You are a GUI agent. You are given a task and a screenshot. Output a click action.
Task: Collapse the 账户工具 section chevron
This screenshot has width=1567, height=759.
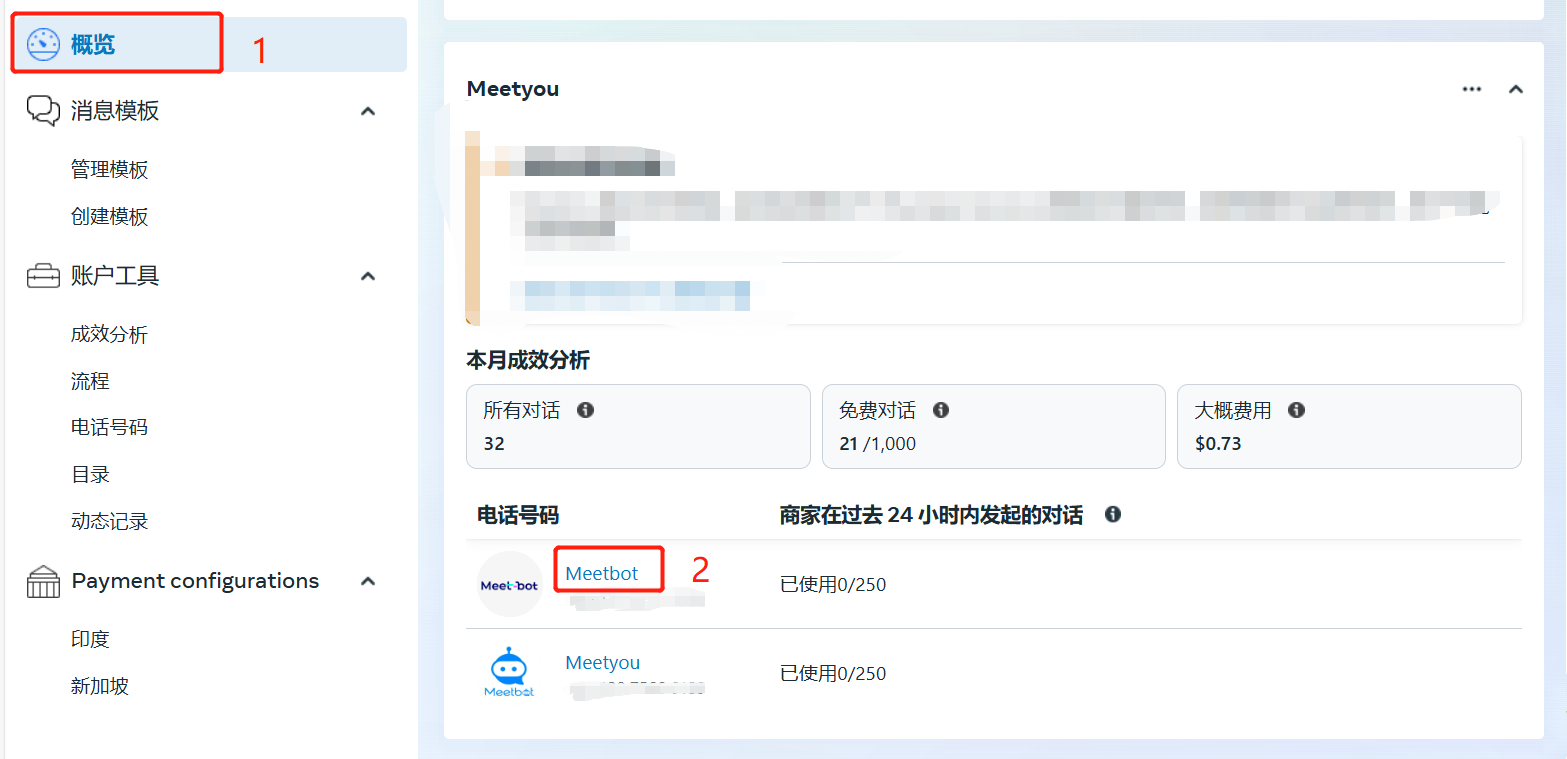point(368,276)
